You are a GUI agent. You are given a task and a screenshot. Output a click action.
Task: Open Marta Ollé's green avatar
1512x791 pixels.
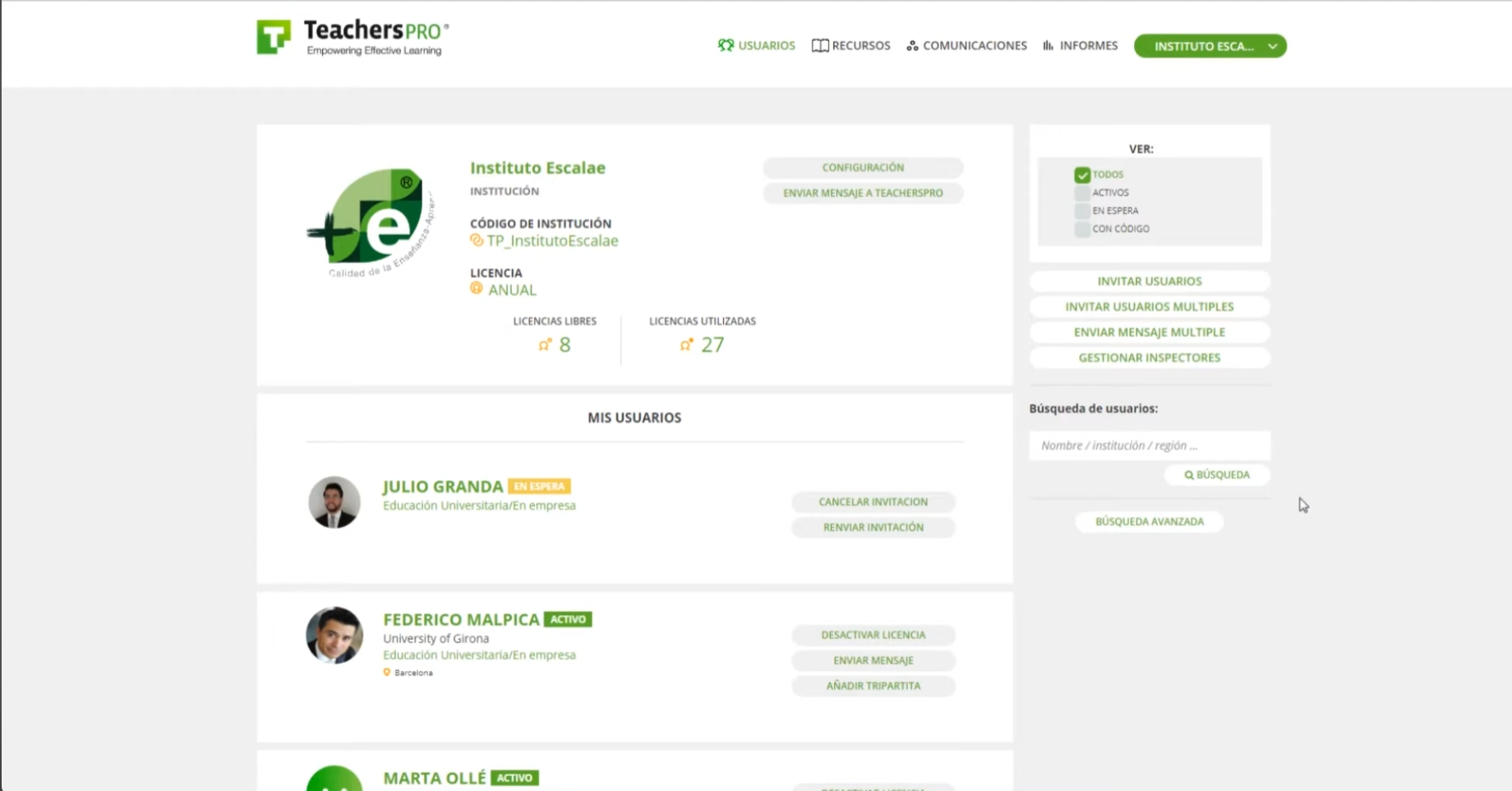tap(334, 779)
